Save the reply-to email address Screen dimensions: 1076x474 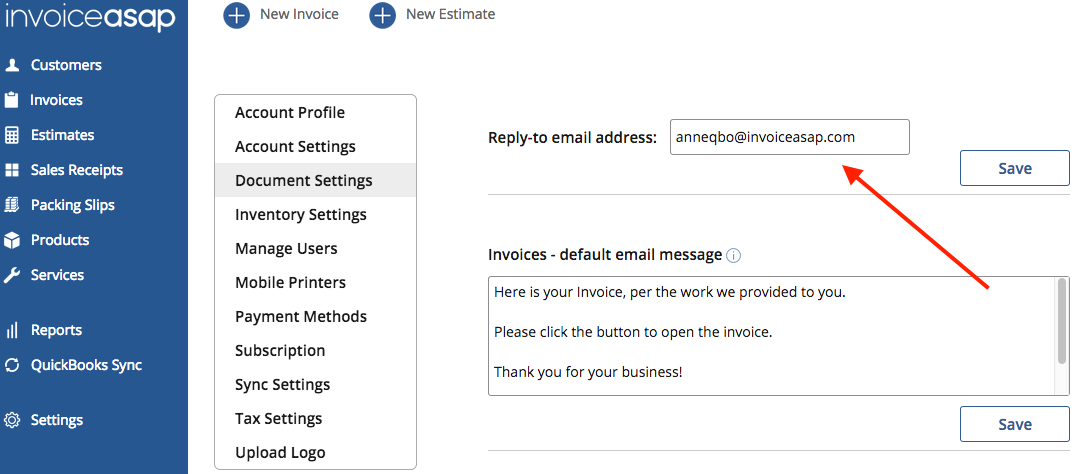[x=1014, y=168]
